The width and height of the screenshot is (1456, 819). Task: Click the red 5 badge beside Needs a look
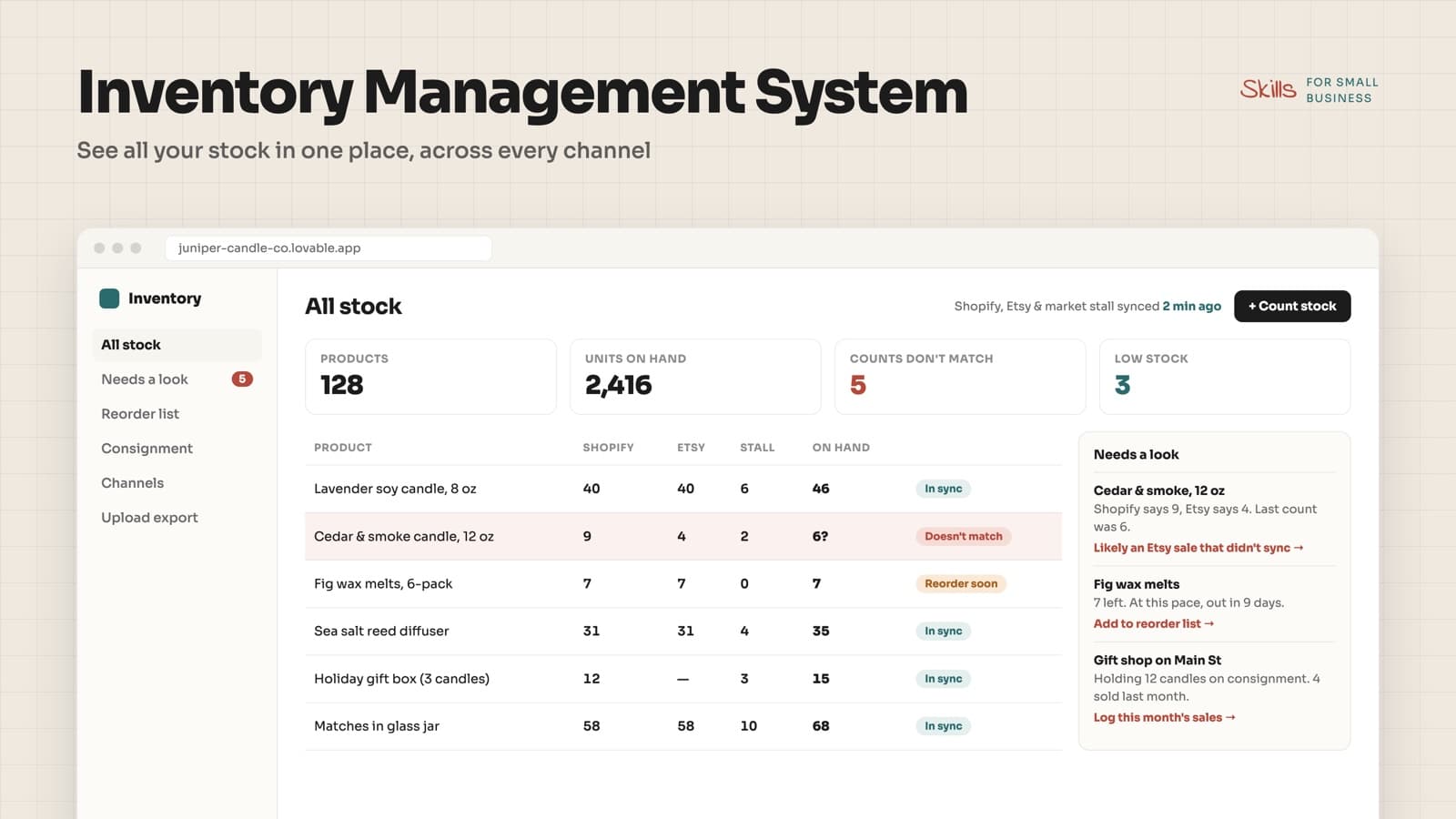(242, 379)
